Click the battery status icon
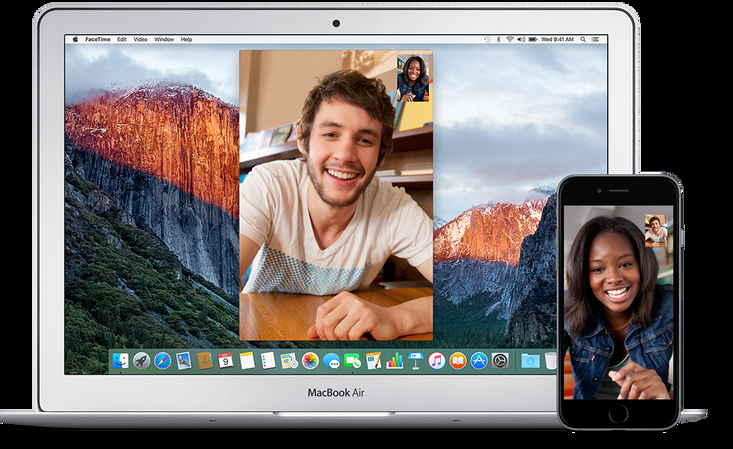733x449 pixels. click(x=532, y=39)
